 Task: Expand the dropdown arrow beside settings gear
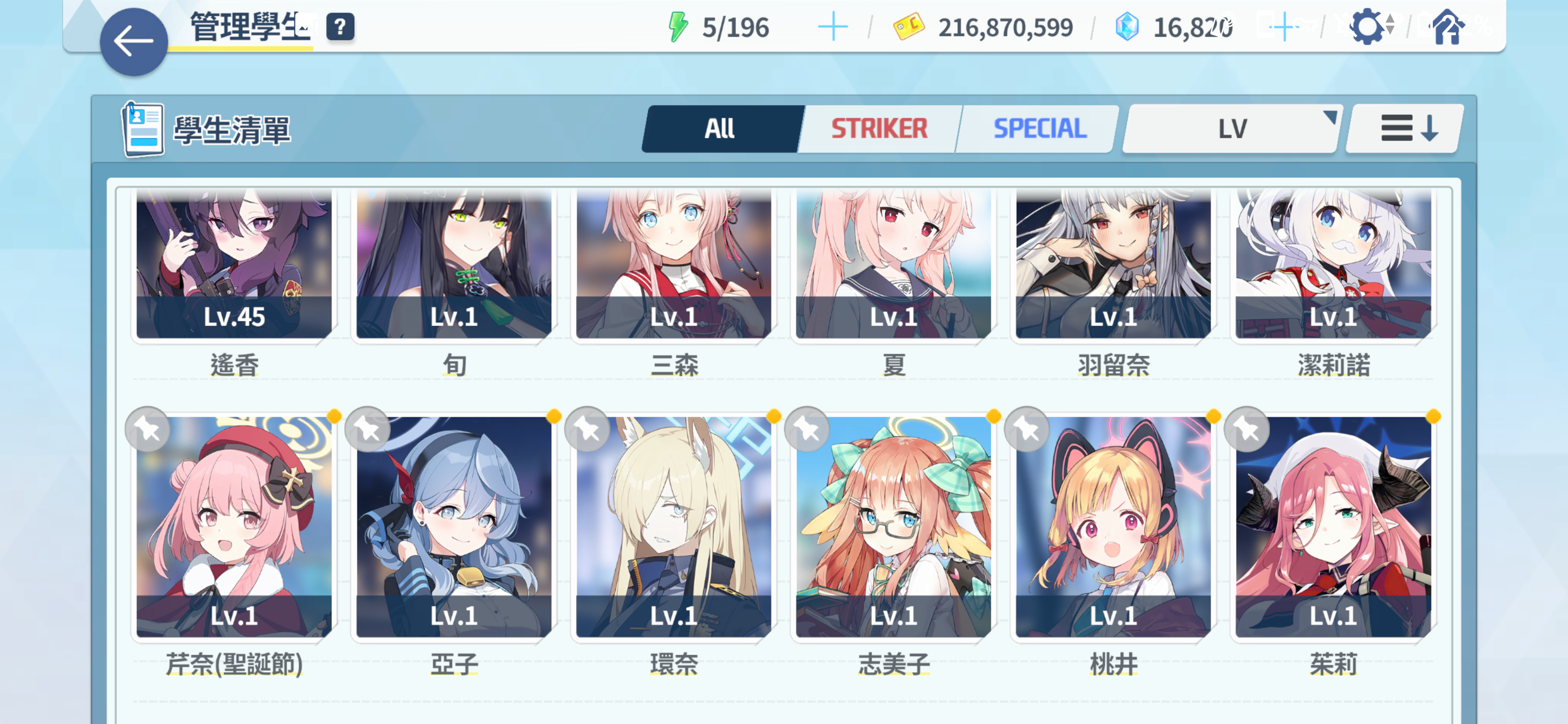(1390, 25)
